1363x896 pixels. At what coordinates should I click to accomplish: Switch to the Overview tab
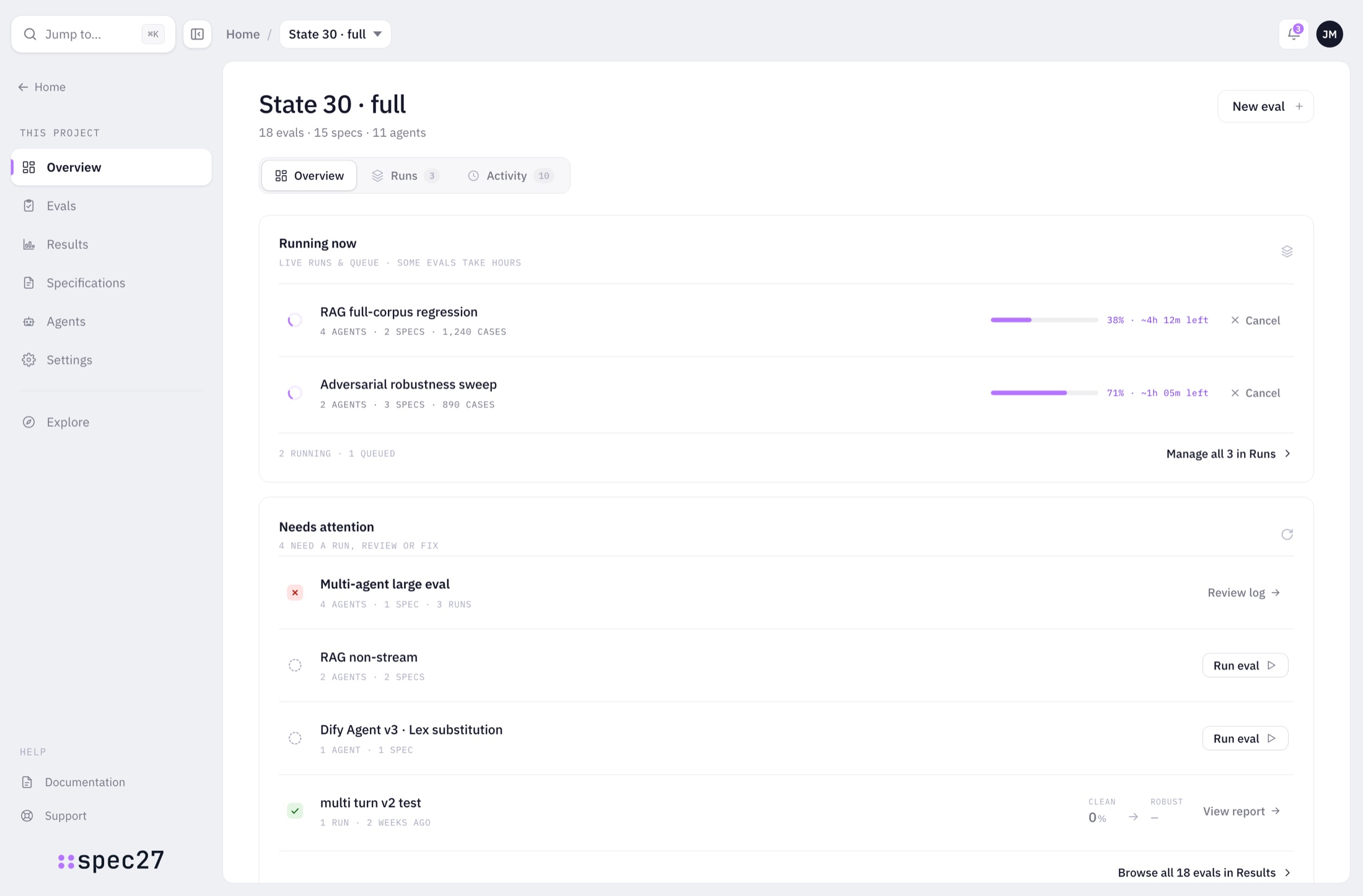pyautogui.click(x=309, y=176)
